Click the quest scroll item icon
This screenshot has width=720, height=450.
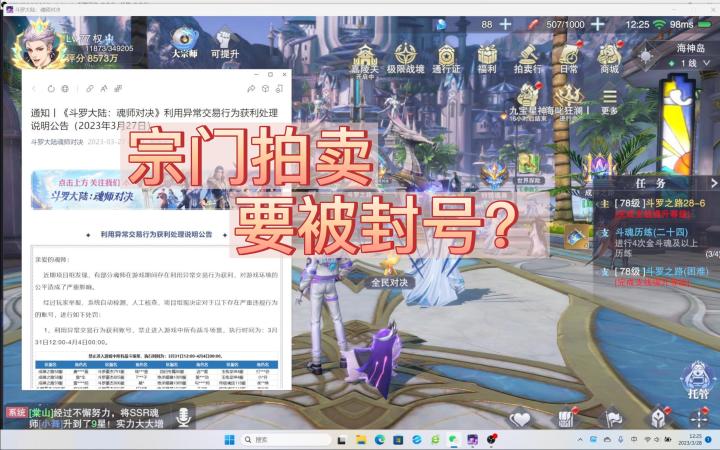coord(576,237)
